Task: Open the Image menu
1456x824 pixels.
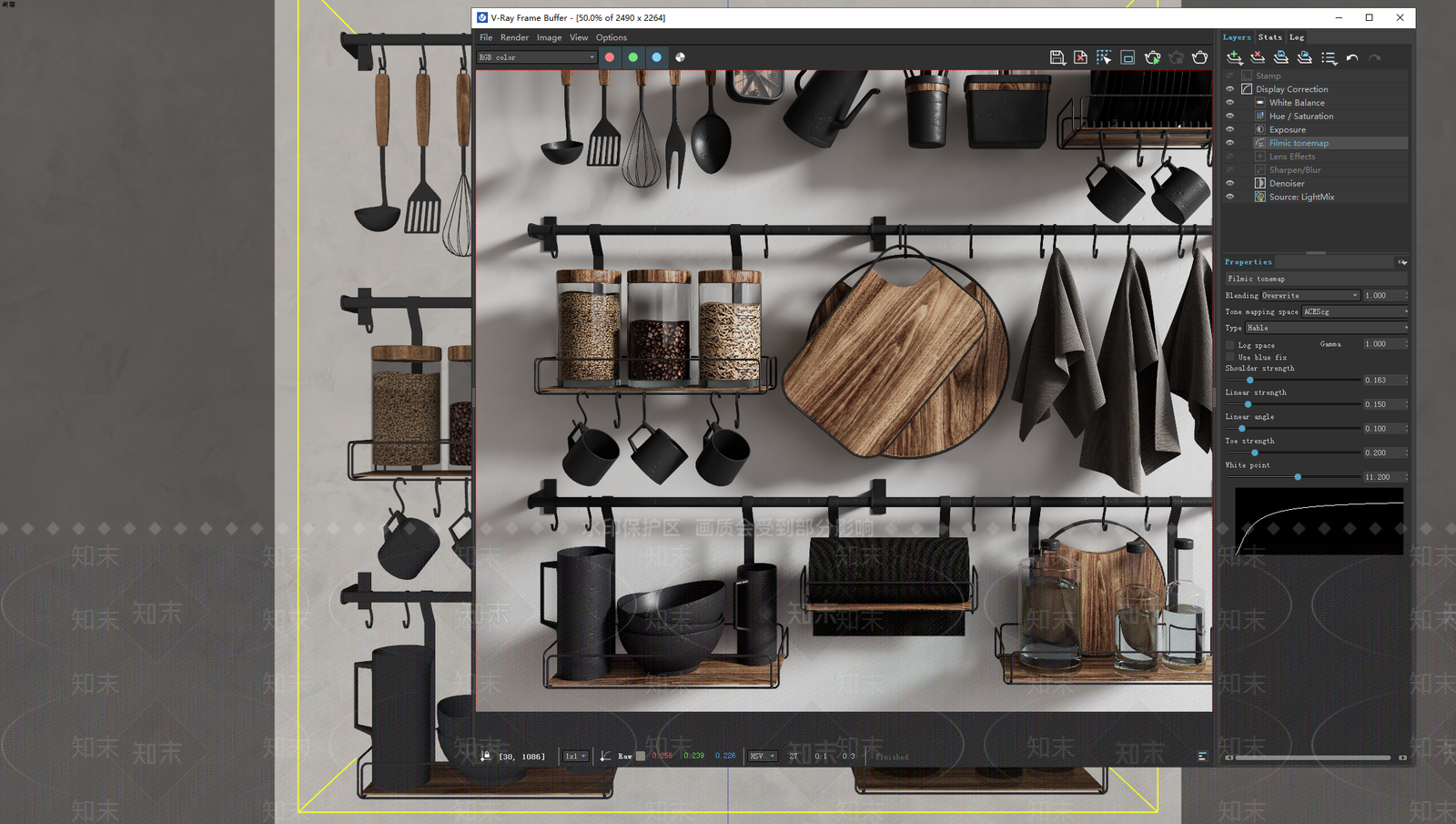Action: [x=549, y=37]
